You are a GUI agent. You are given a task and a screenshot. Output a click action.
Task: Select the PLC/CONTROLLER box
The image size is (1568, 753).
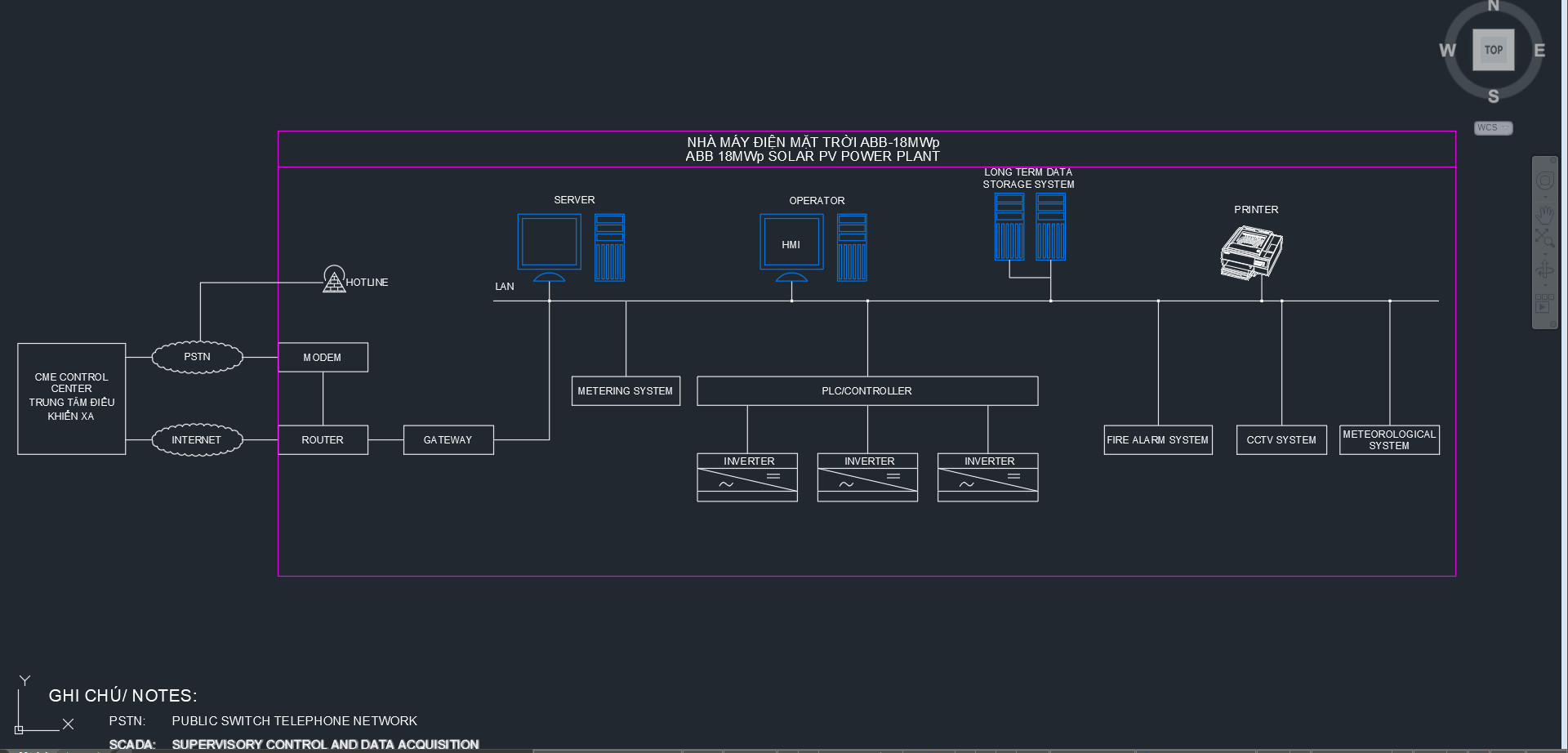(x=867, y=390)
